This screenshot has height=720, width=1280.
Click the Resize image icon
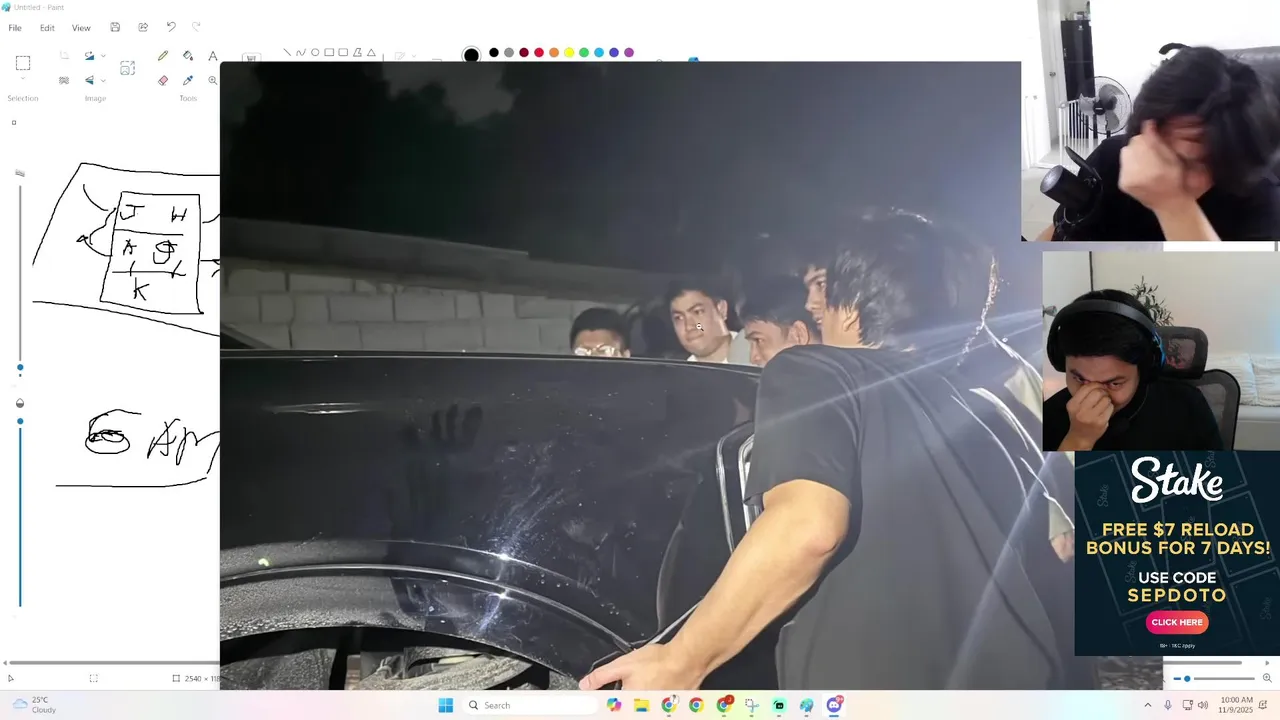[x=127, y=68]
